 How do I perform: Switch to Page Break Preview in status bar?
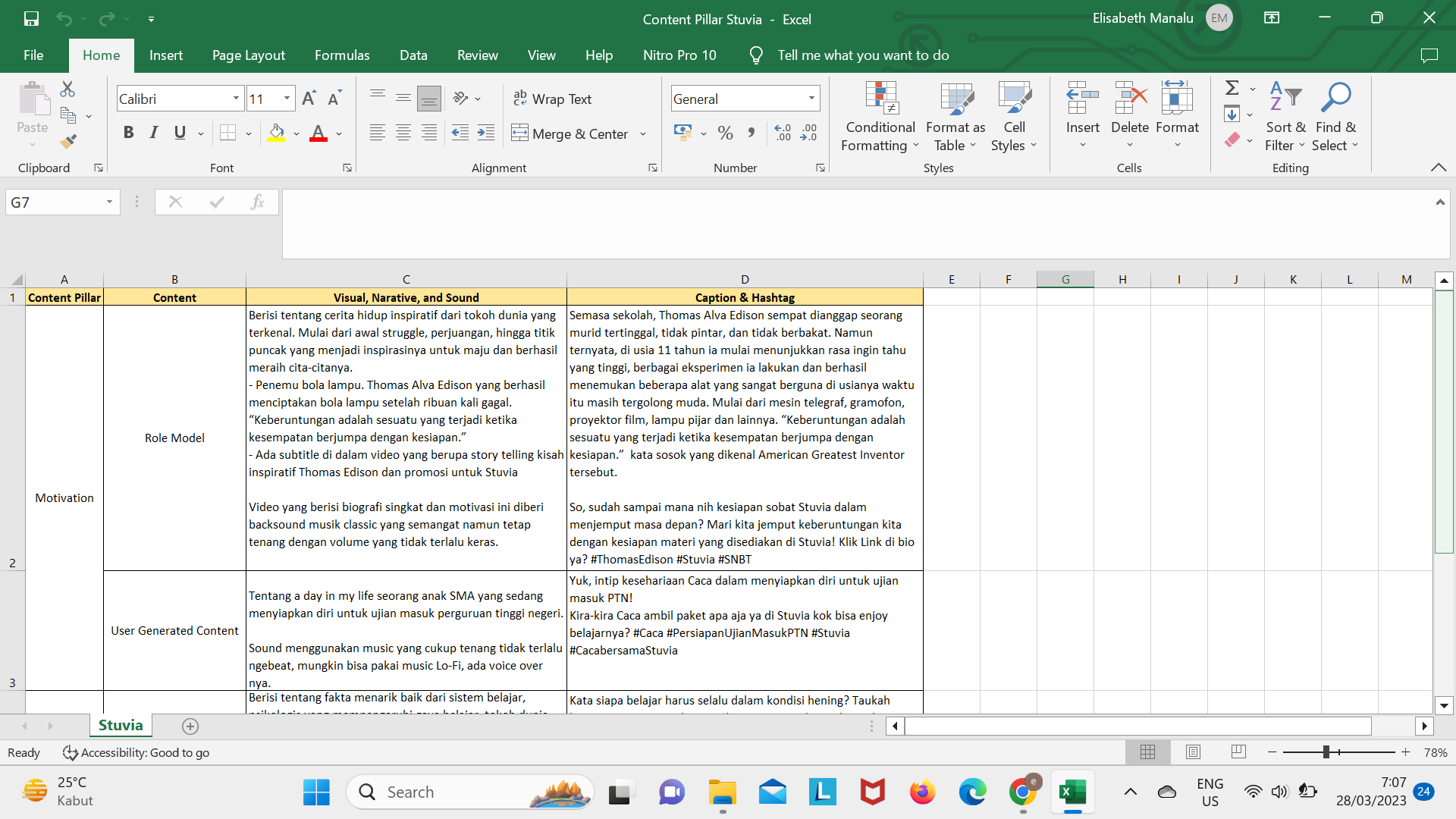click(x=1238, y=752)
